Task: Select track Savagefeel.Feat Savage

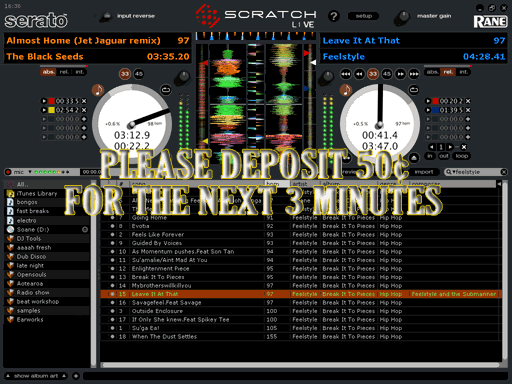Action: pos(300,302)
